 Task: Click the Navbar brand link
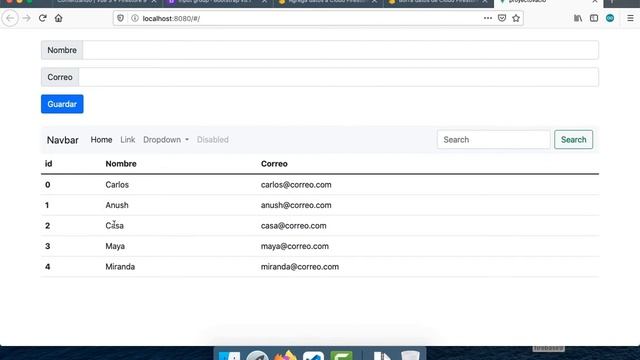tap(62, 140)
